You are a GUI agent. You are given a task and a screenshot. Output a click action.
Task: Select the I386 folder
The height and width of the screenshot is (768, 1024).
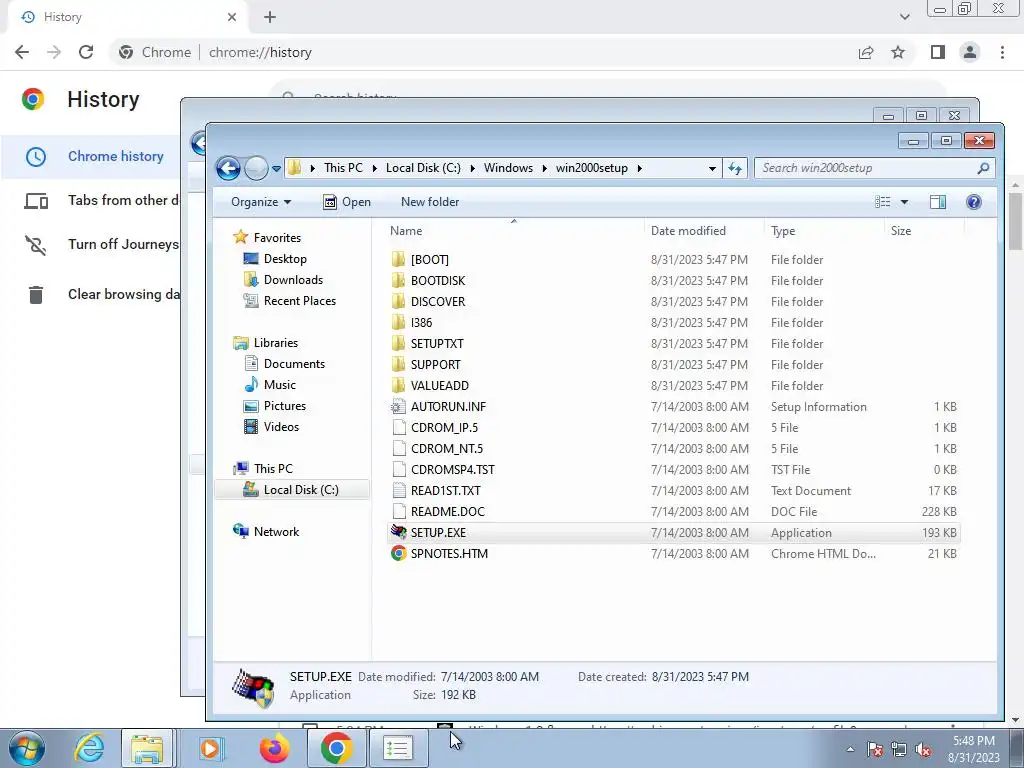[x=421, y=322]
